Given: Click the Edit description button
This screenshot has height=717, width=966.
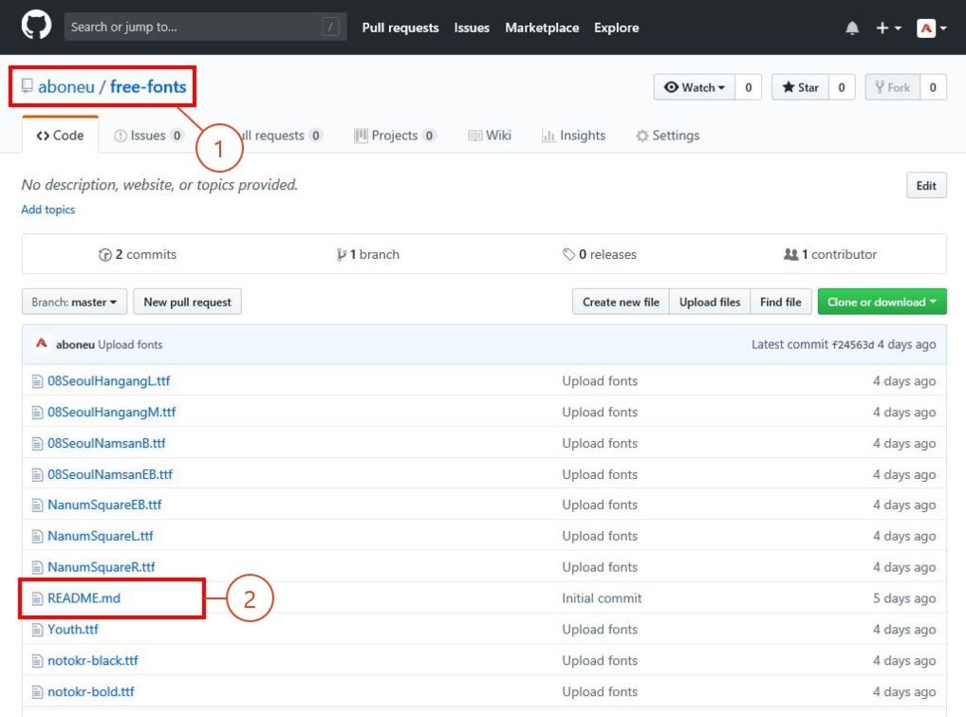Looking at the screenshot, I should click(x=926, y=185).
